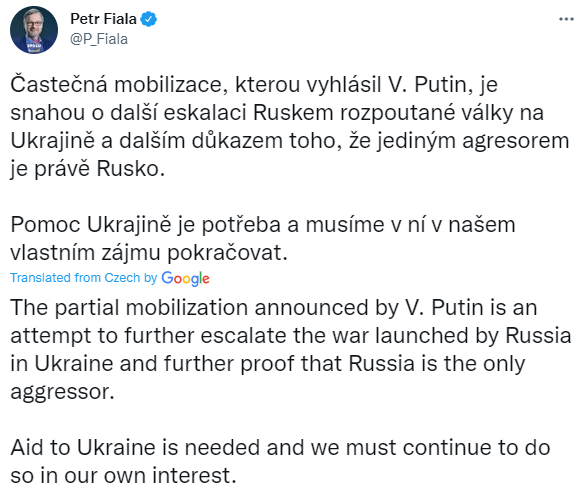Open the tweet's three-dot more options menu

[566, 19]
